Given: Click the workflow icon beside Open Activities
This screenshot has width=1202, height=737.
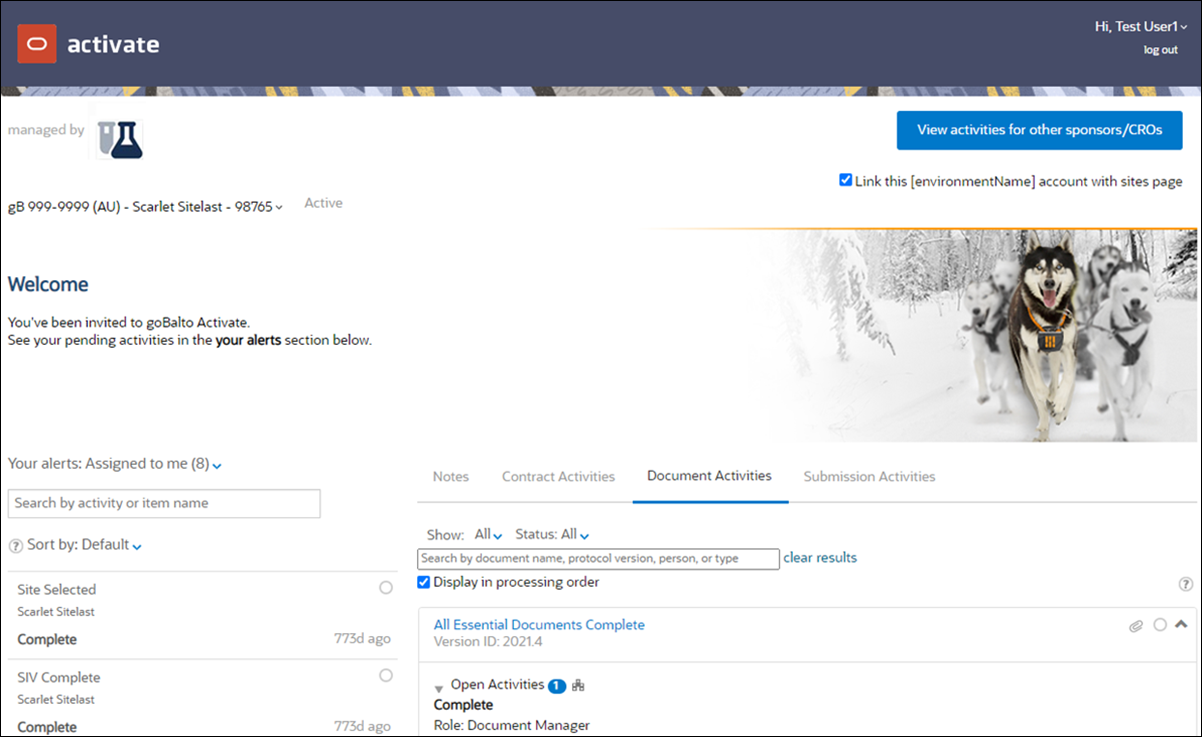Looking at the screenshot, I should [577, 685].
